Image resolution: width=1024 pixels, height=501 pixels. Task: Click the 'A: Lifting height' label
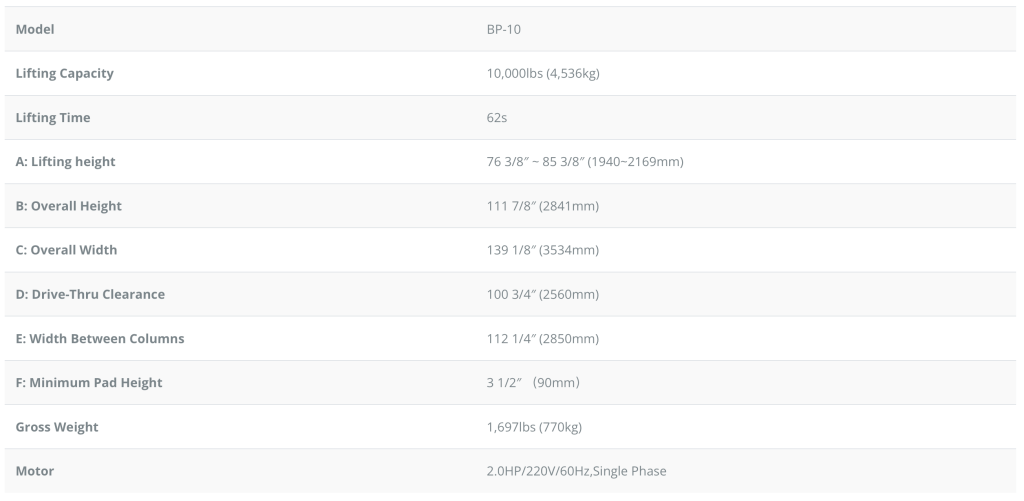(x=66, y=161)
